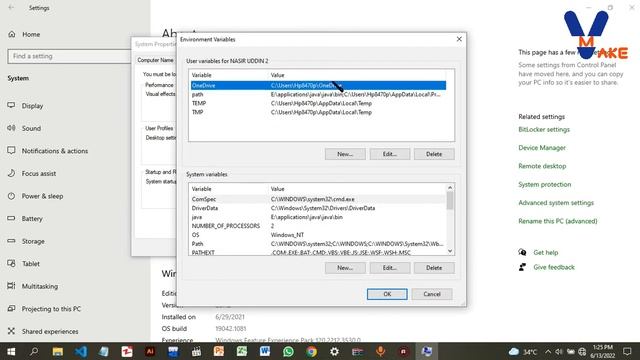Select the java system variable row
The width and height of the screenshot is (640, 360).
click(x=318, y=217)
